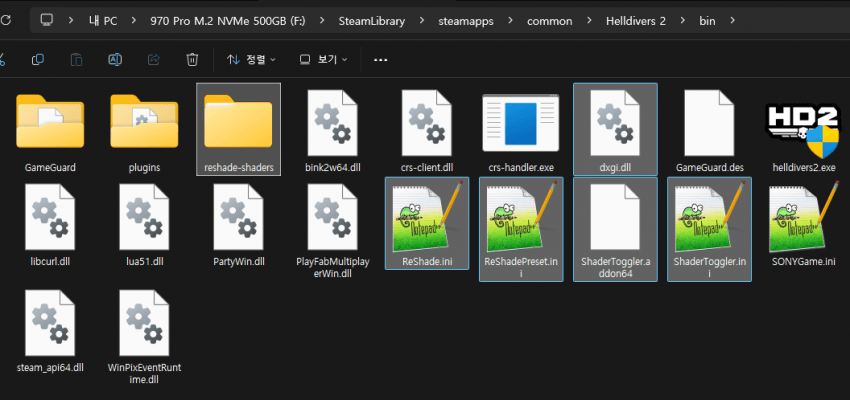Select helldivers2.exe HD2 icon

(x=803, y=130)
